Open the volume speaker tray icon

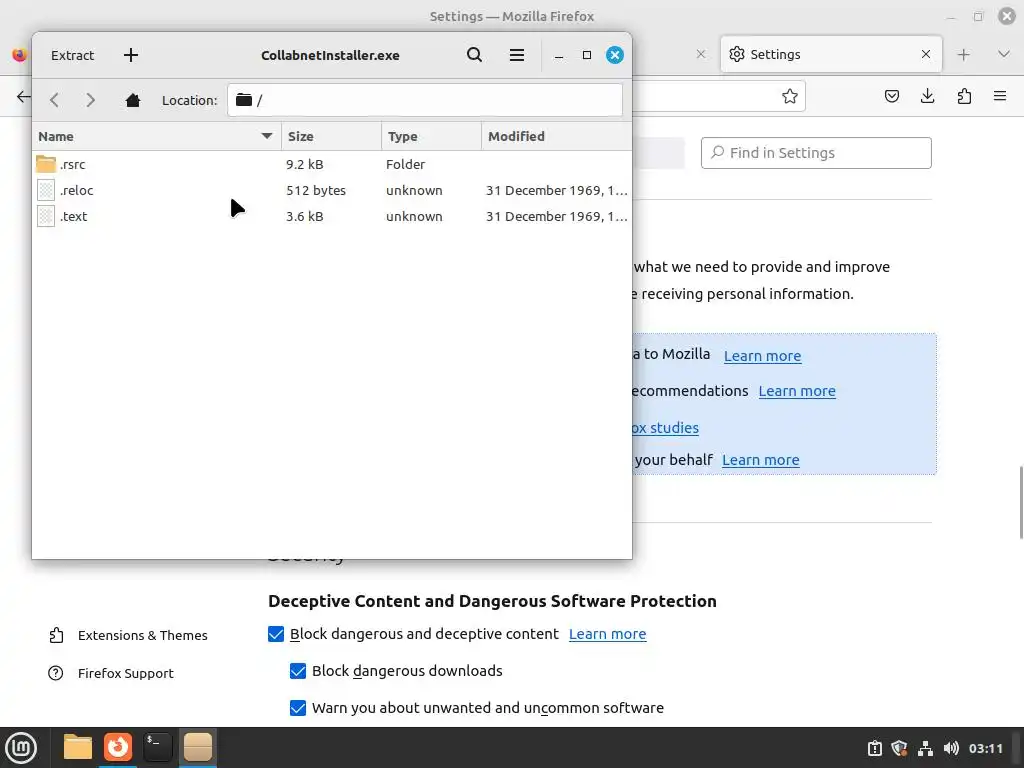tap(951, 748)
